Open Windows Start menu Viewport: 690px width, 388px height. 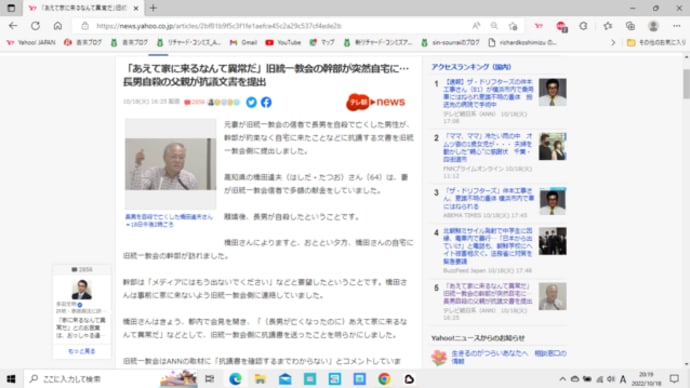click(11, 379)
